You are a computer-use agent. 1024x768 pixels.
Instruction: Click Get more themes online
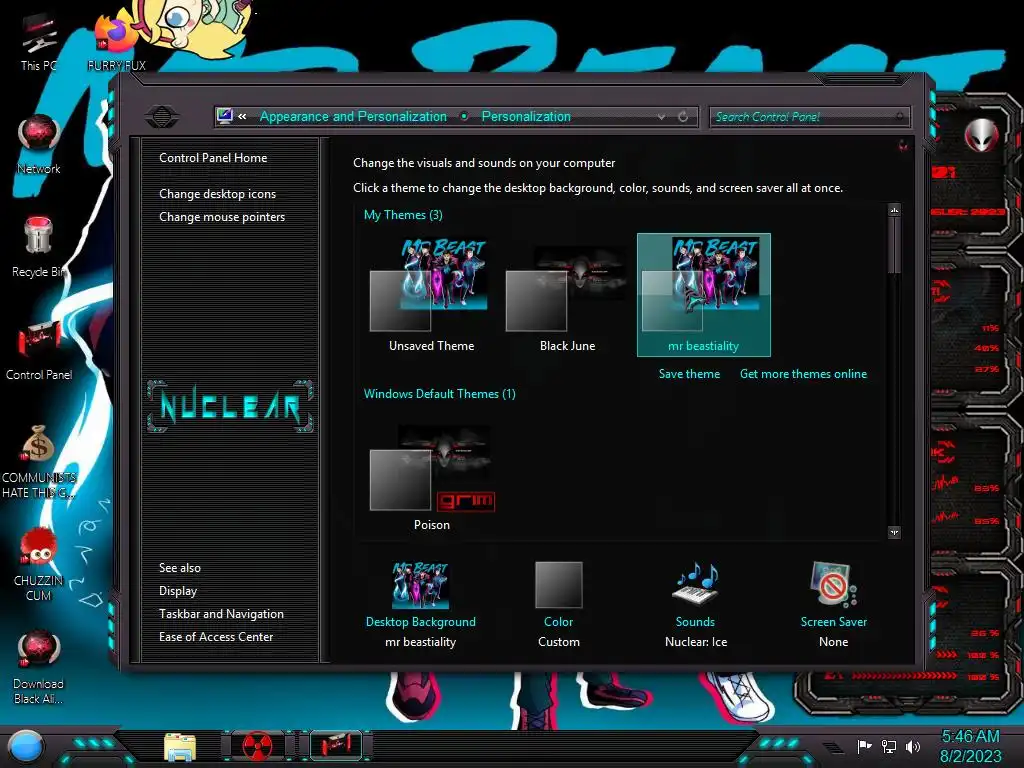pyautogui.click(x=803, y=374)
